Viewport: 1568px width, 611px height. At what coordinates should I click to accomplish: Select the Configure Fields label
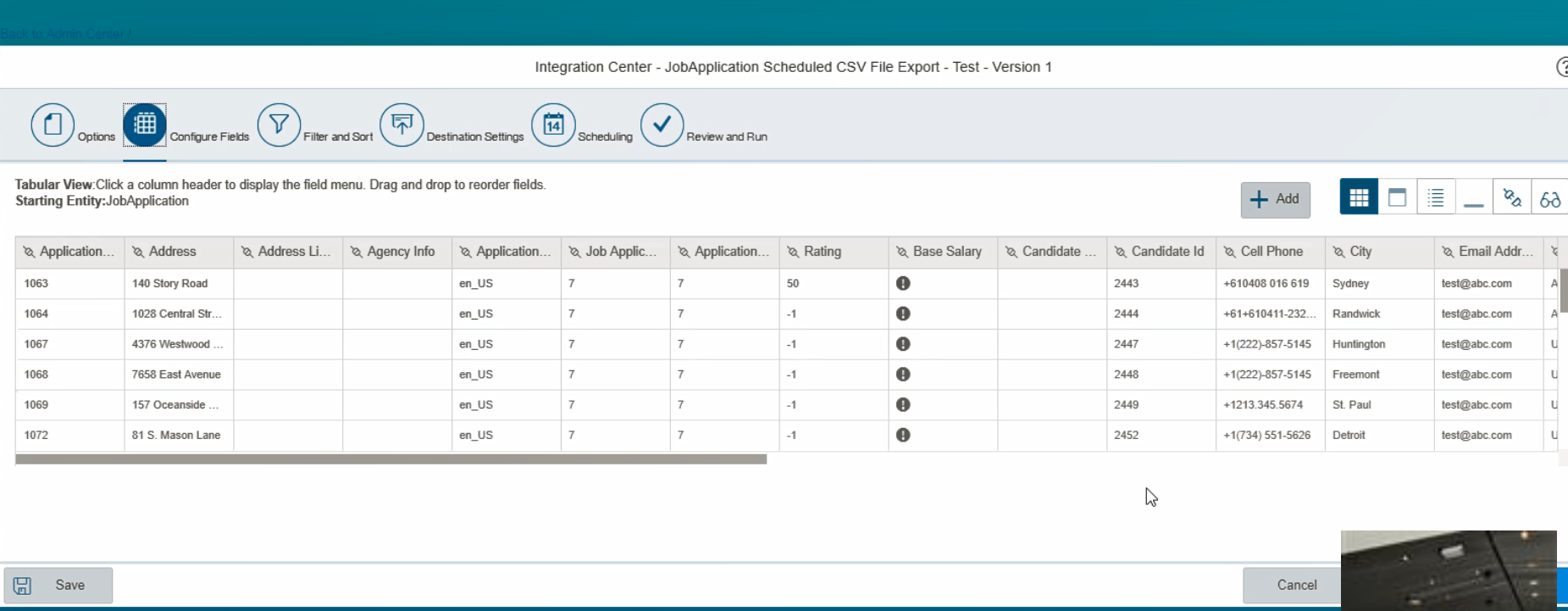pyautogui.click(x=209, y=136)
